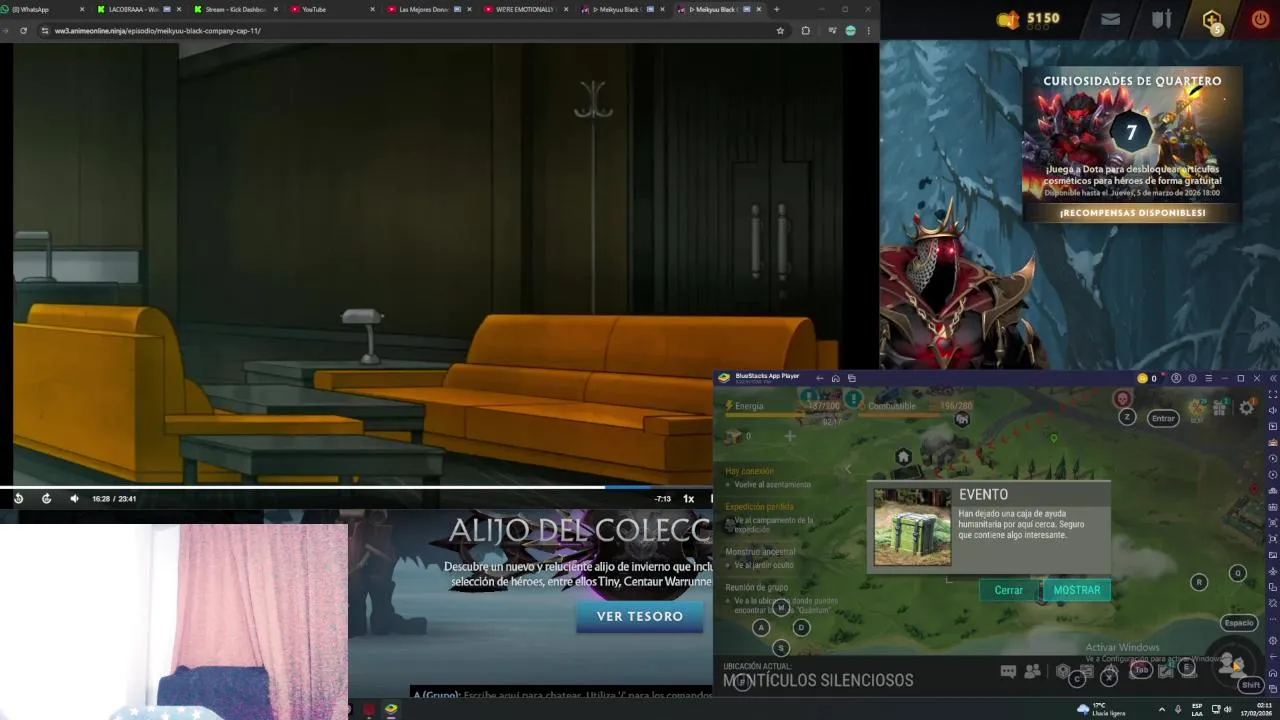Open the Windows taskbar volume icon
Image resolution: width=1280 pixels, height=720 pixels.
(1227, 709)
